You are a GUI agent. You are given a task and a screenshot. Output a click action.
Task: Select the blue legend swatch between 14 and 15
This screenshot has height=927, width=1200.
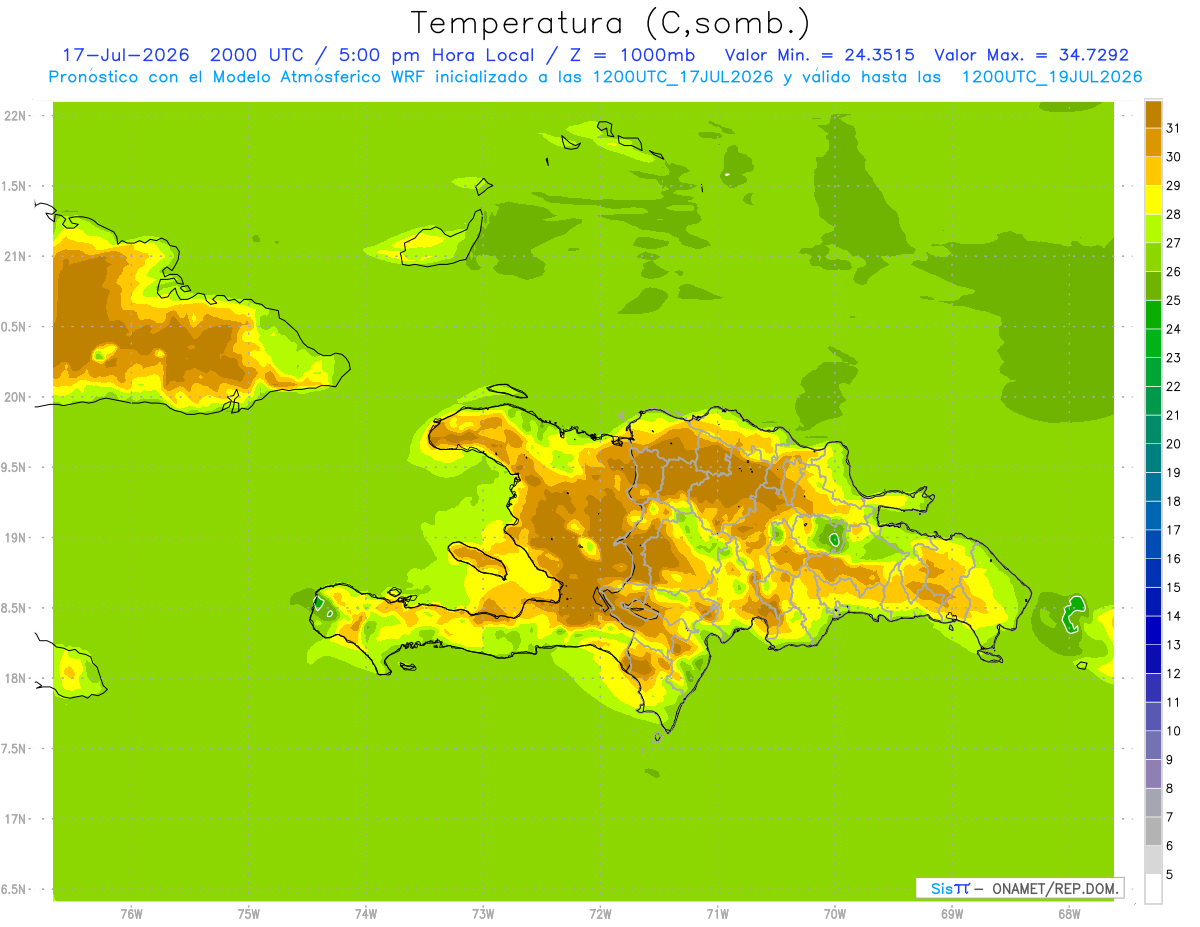[1153, 601]
